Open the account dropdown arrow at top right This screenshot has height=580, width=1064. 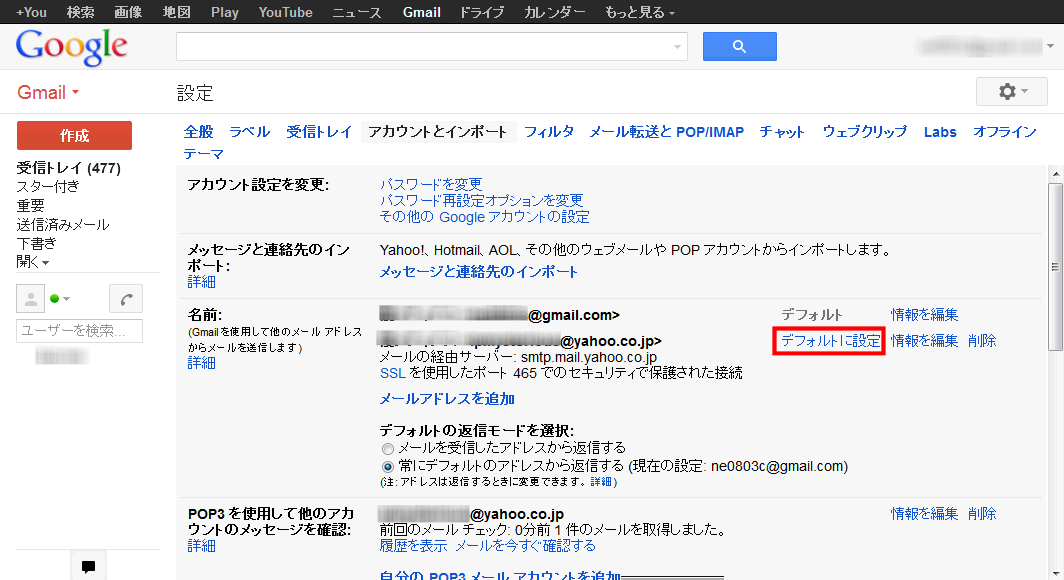tap(1050, 46)
